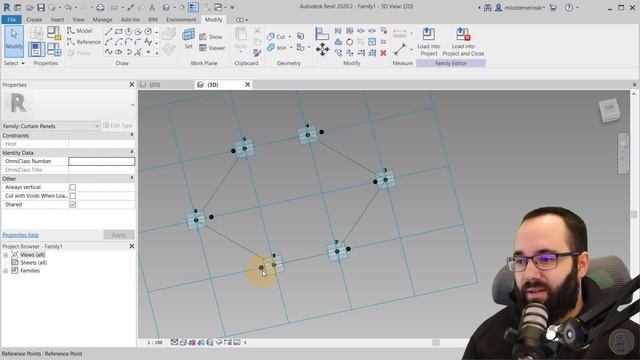Image resolution: width=640 pixels, height=360 pixels.
Task: Click Load into Project
Action: click(429, 42)
